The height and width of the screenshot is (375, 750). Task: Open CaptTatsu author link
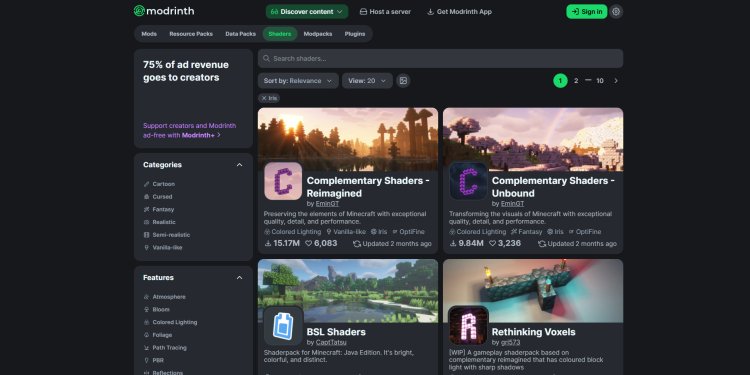tap(331, 342)
